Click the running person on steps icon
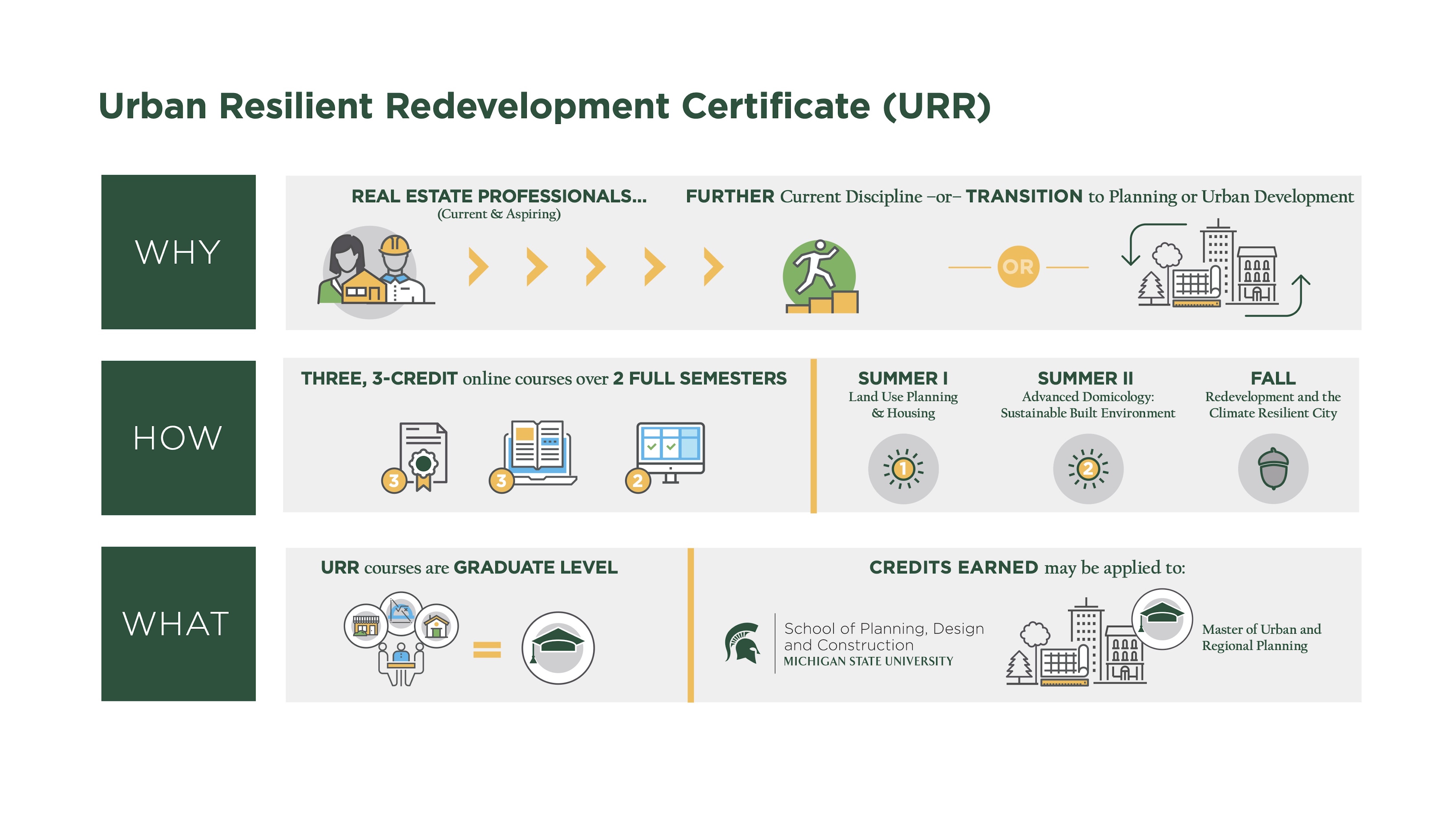Screen dimensions: 1456x825 (x=820, y=276)
